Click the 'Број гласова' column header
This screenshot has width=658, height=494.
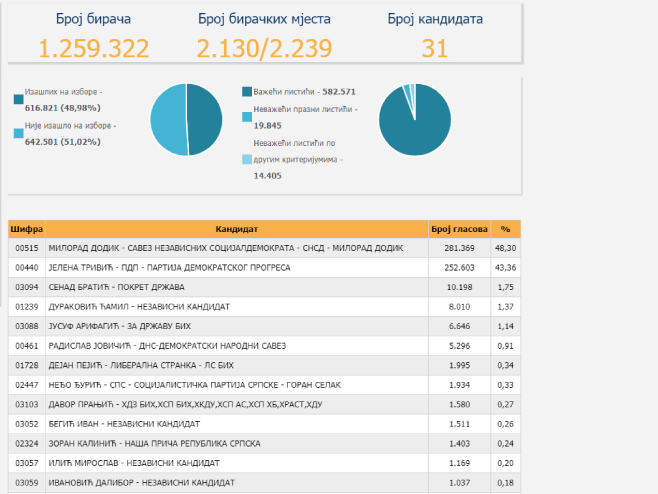(x=457, y=229)
